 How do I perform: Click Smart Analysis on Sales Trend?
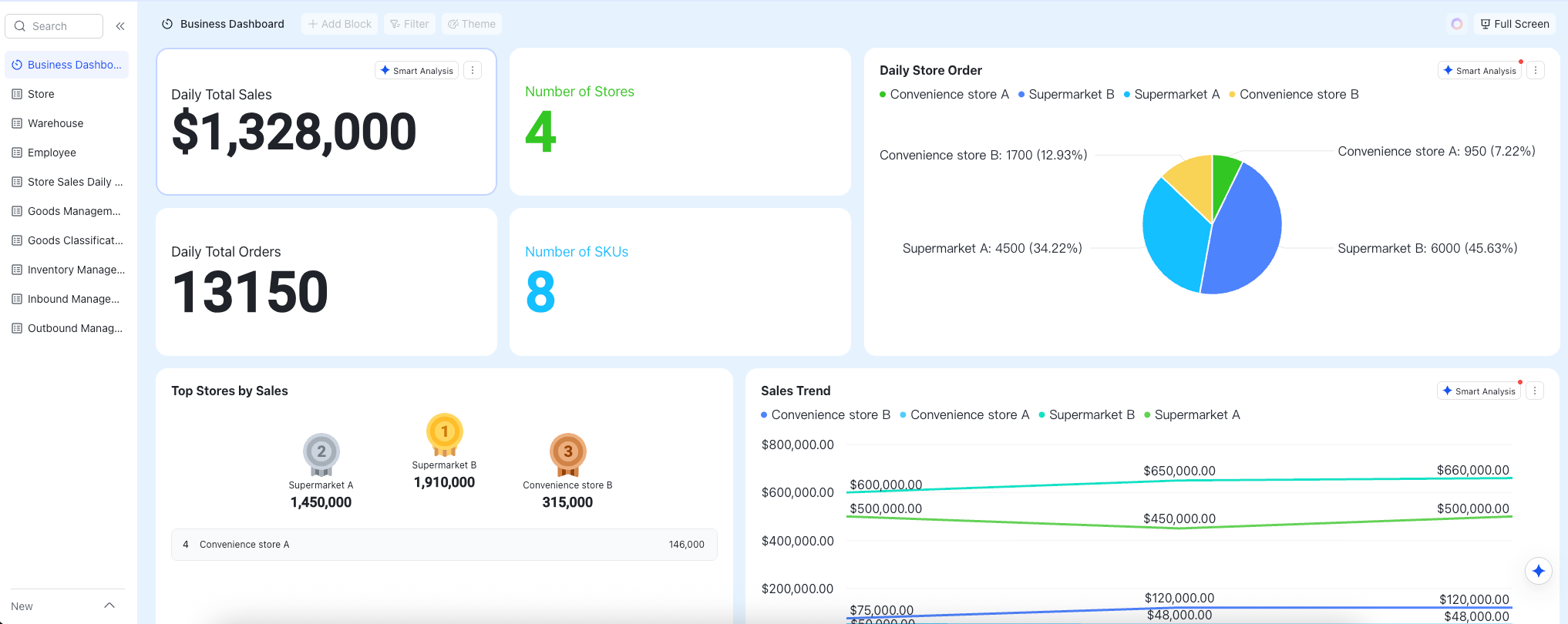1478,391
